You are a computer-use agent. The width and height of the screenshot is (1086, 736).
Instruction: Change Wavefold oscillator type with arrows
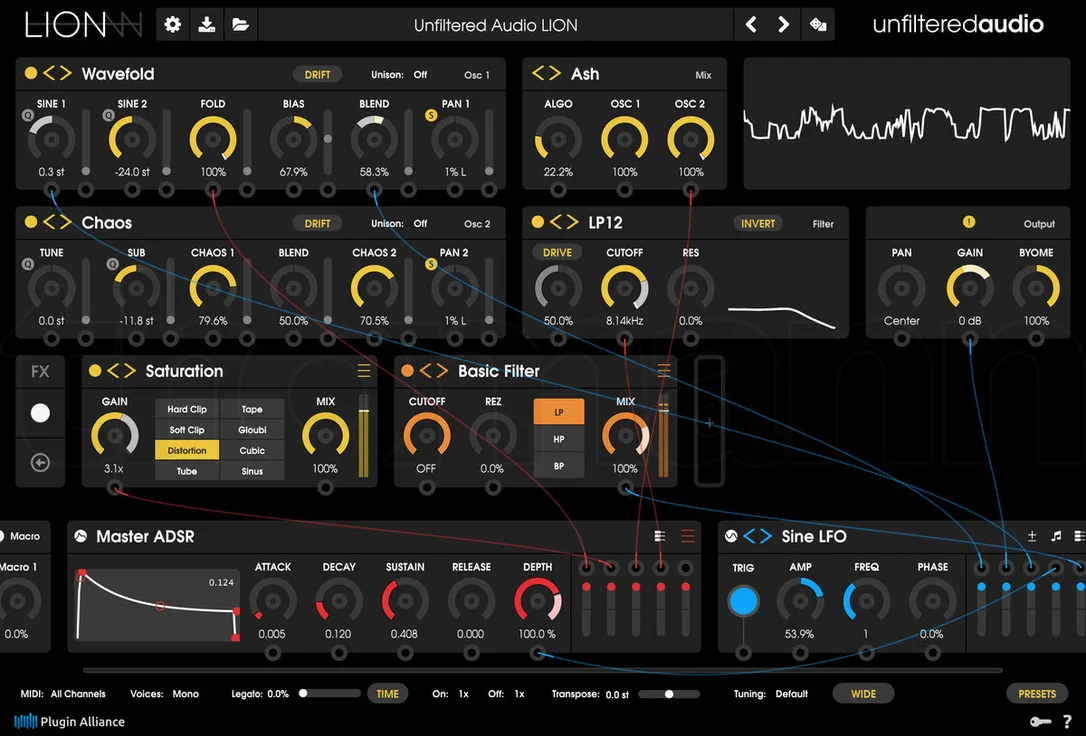click(x=57, y=73)
